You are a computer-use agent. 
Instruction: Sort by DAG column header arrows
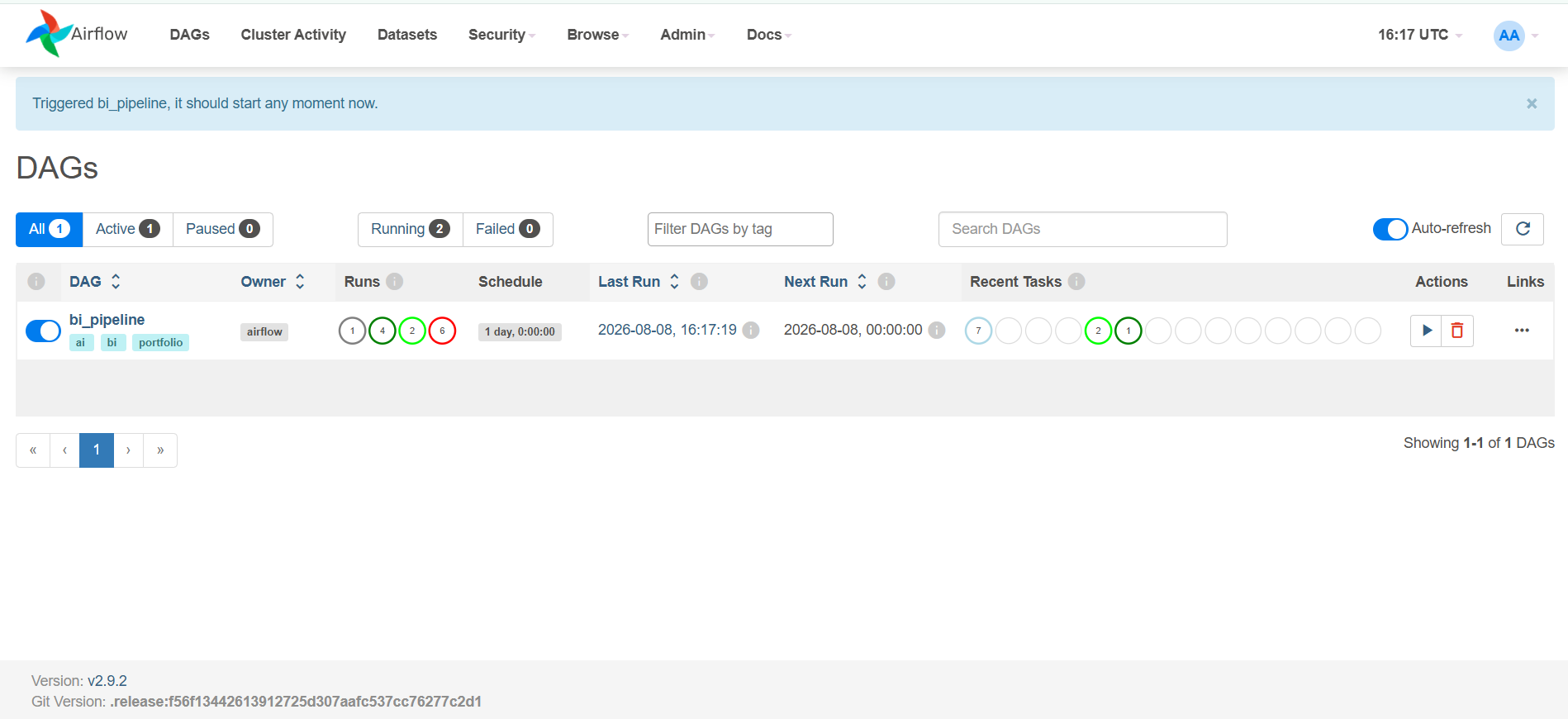coord(116,282)
